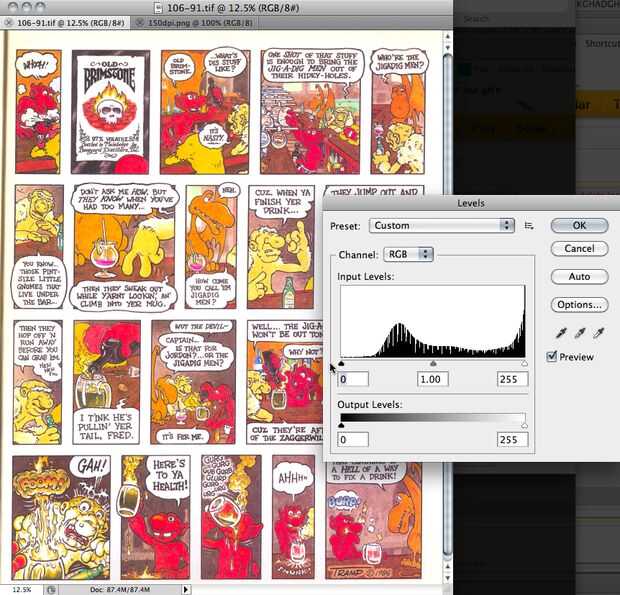Click the output white level slider
This screenshot has height=595, width=620.
tap(524, 425)
